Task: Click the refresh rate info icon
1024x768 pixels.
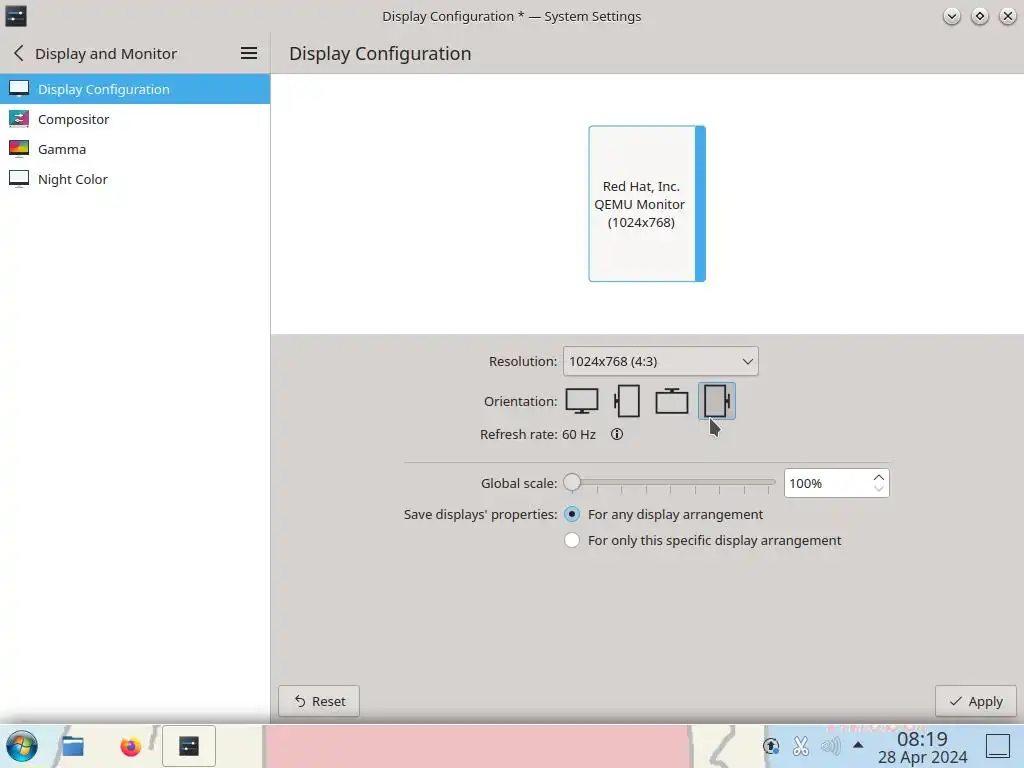Action: click(616, 434)
